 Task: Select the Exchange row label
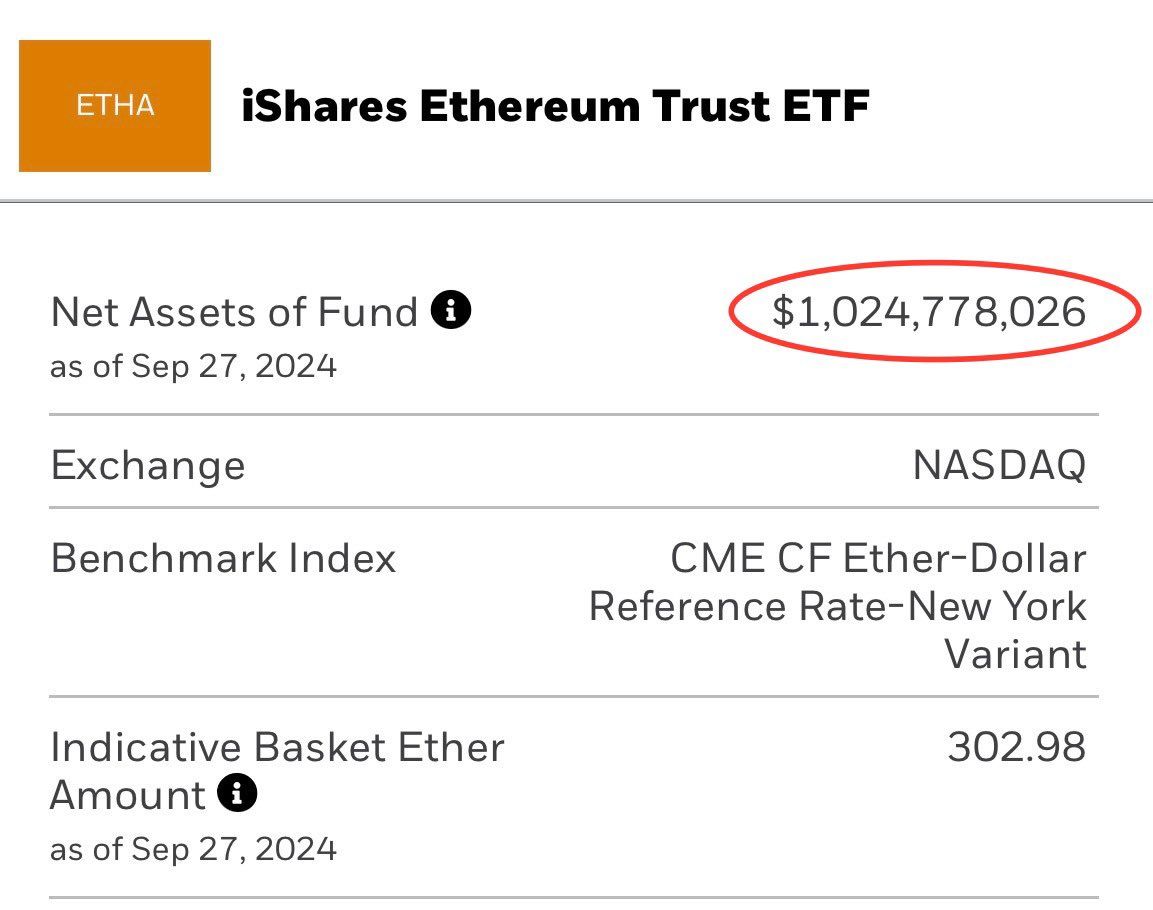pyautogui.click(x=147, y=466)
